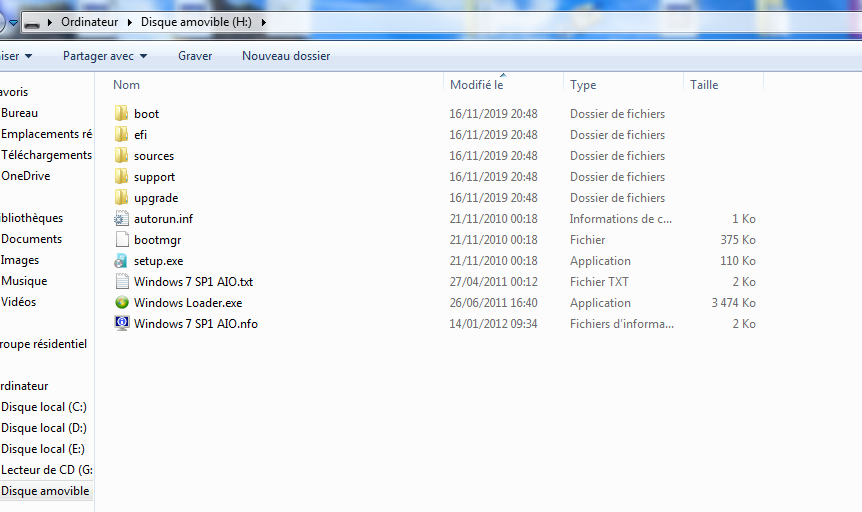This screenshot has height=512, width=862.
Task: Select the setup.exe installer icon
Action: pos(122,261)
